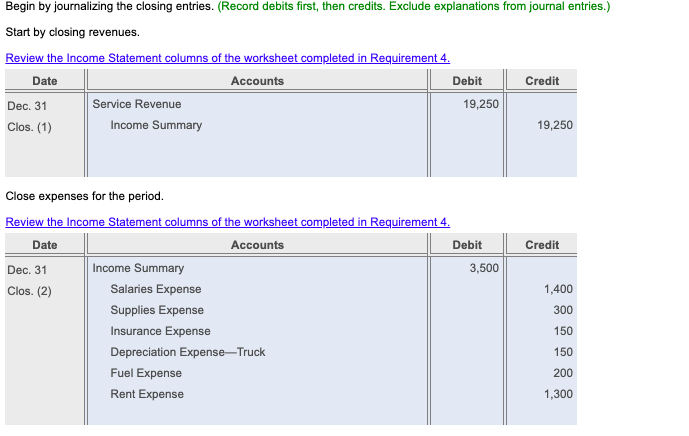Click the Credit header in the expenses table
The image size is (689, 436).
(x=542, y=245)
